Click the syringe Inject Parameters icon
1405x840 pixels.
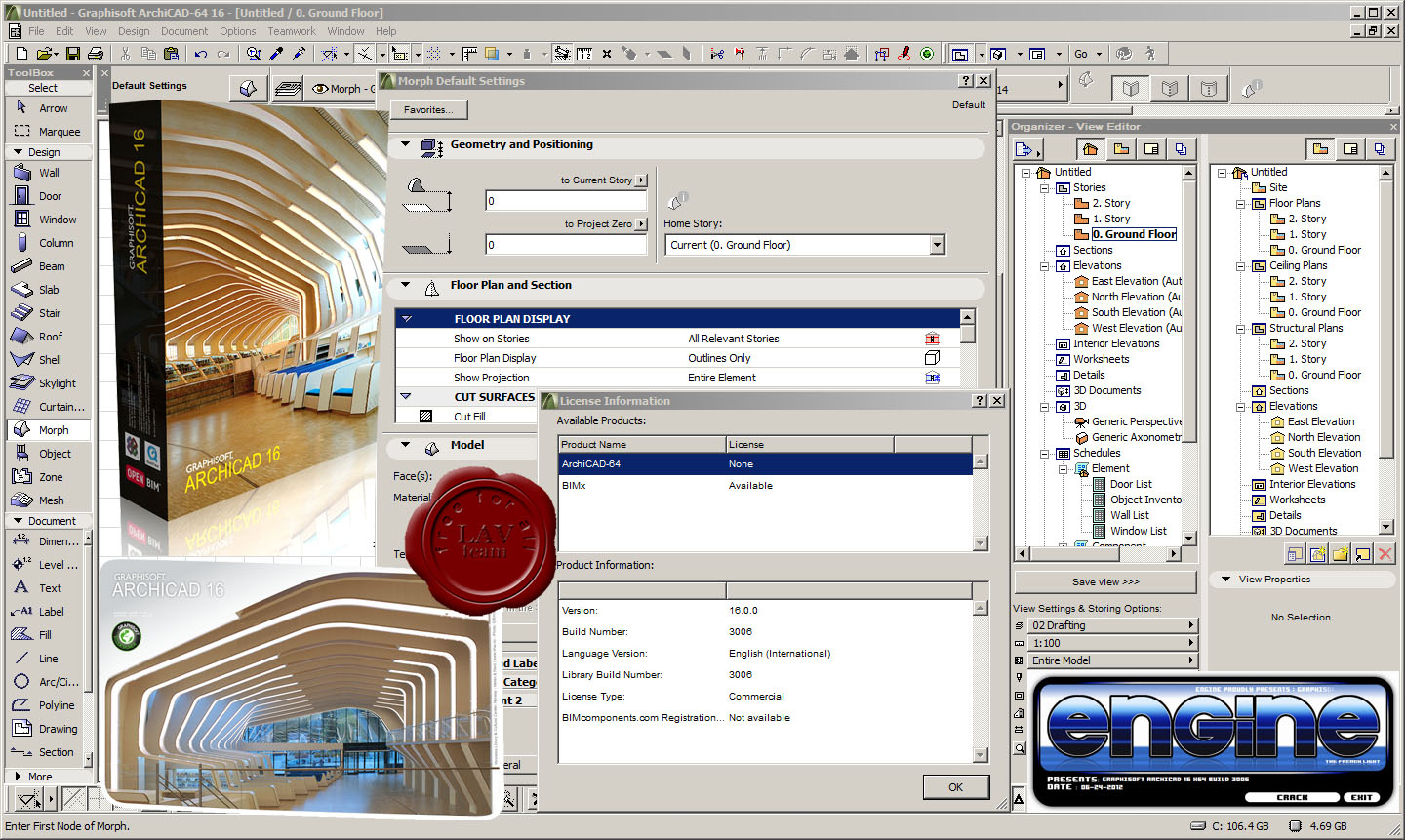pyautogui.click(x=299, y=54)
